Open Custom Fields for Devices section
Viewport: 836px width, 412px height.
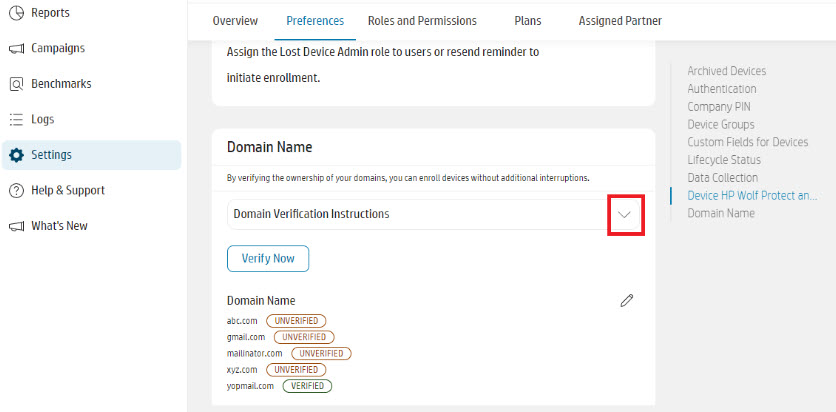747,142
